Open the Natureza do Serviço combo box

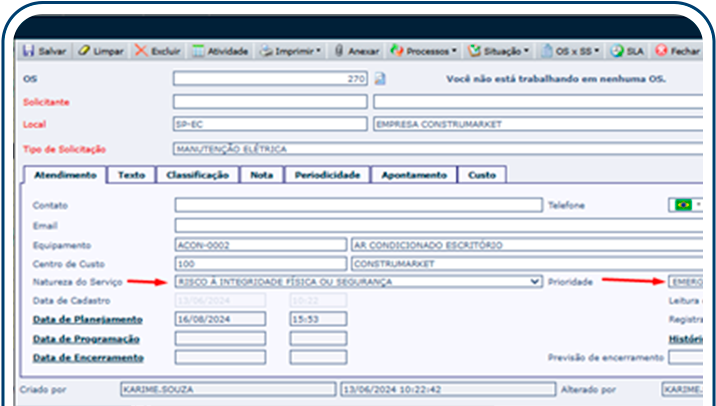point(358,282)
